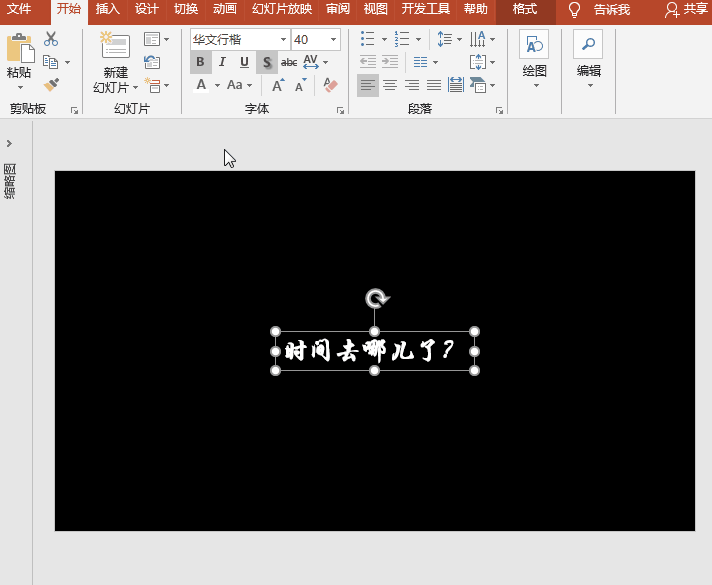Image resolution: width=712 pixels, height=585 pixels.
Task: Expand the Paste options arrow
Action: click(20, 87)
